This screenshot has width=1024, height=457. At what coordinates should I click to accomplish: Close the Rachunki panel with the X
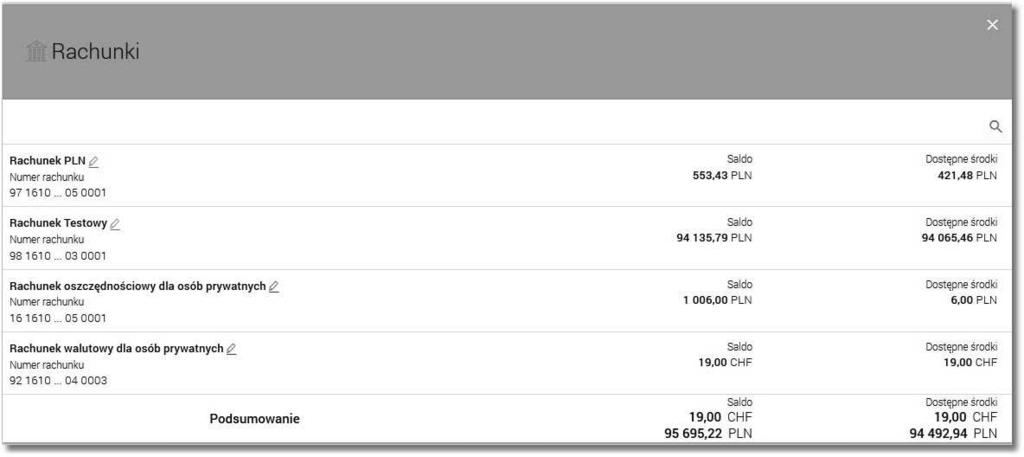tap(993, 25)
